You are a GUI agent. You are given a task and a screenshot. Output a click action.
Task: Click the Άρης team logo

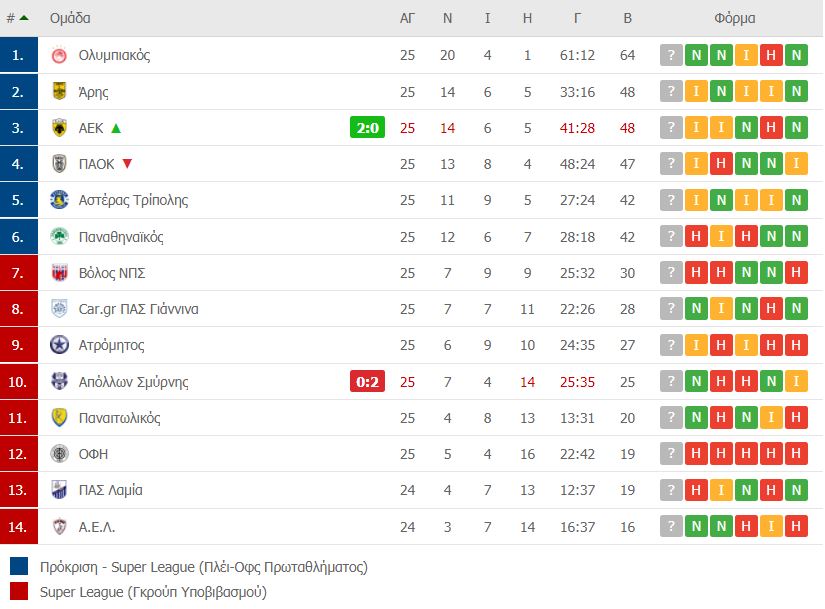(59, 92)
